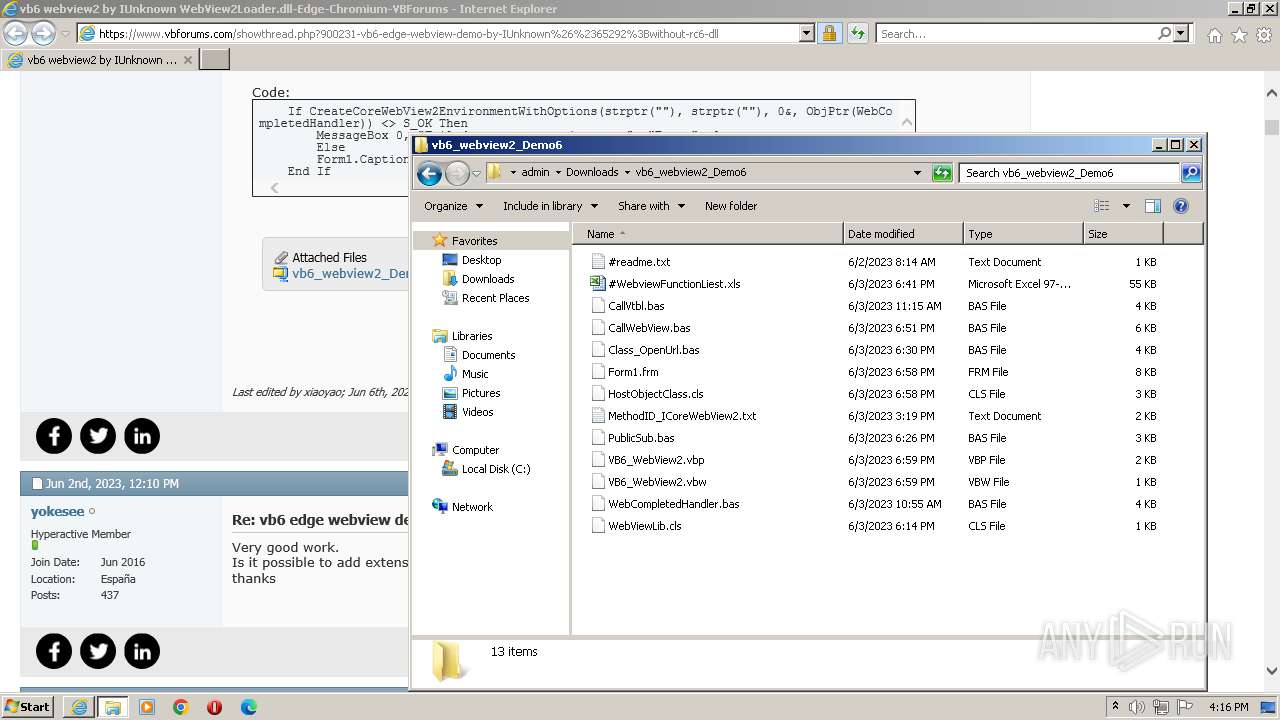Image resolution: width=1280 pixels, height=720 pixels.
Task: Sort files by the Name column
Action: (708, 234)
